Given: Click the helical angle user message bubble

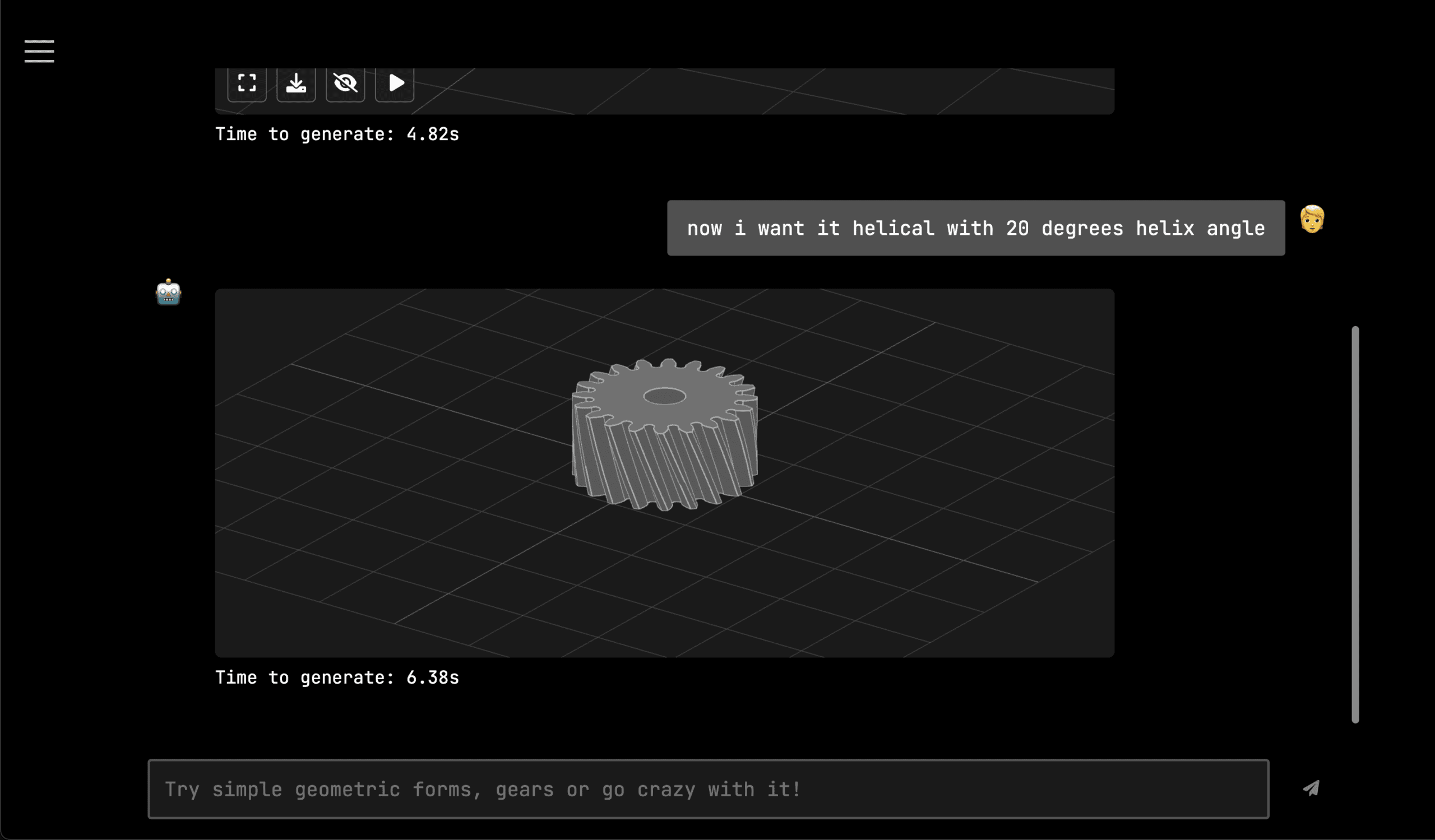Looking at the screenshot, I should click(x=975, y=228).
